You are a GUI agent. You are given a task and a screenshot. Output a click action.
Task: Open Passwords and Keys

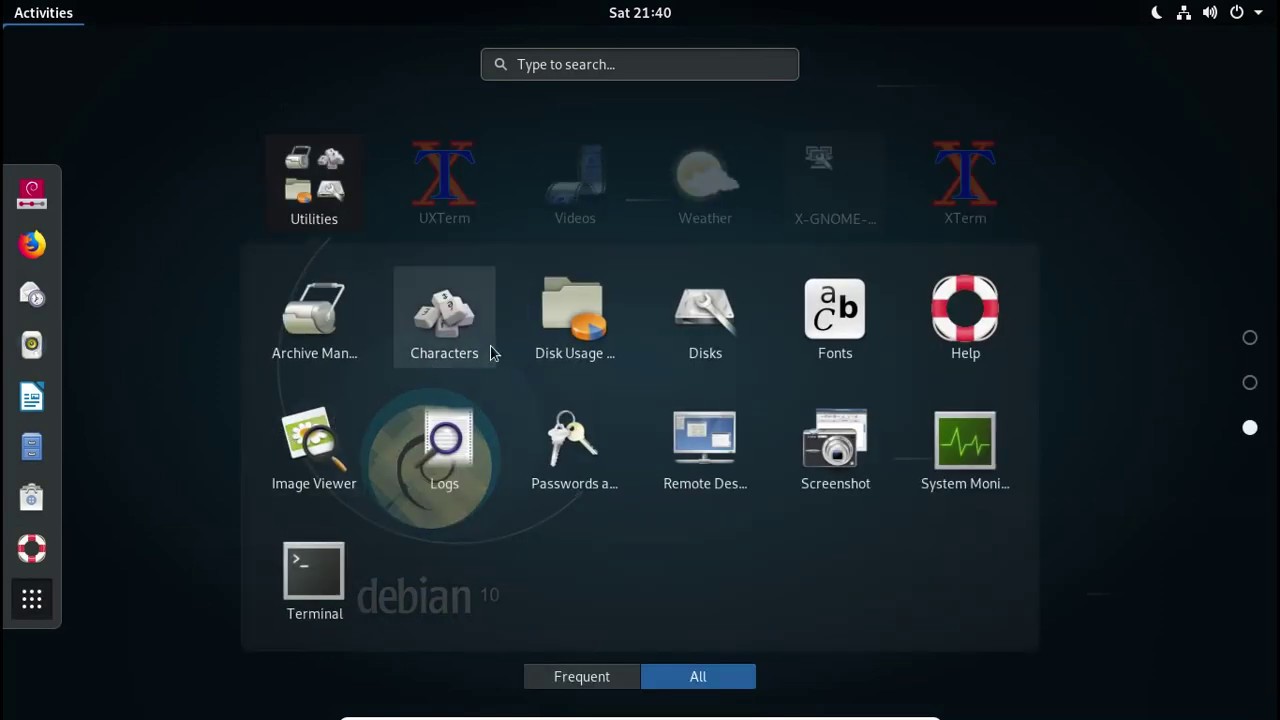point(575,449)
